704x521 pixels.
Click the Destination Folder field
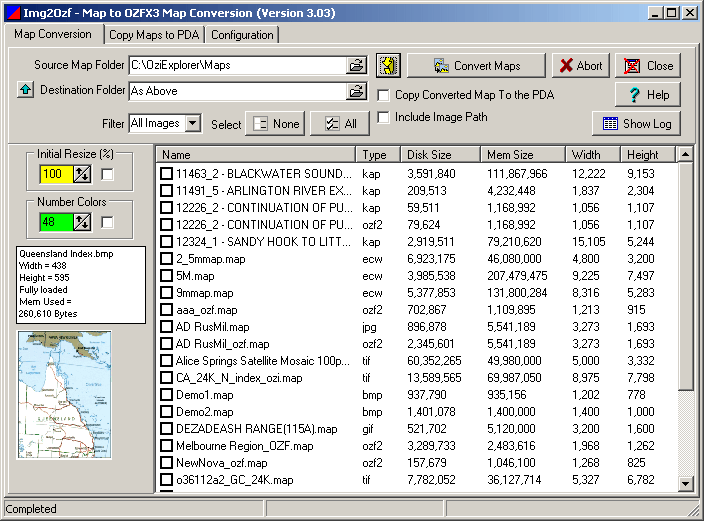point(238,91)
